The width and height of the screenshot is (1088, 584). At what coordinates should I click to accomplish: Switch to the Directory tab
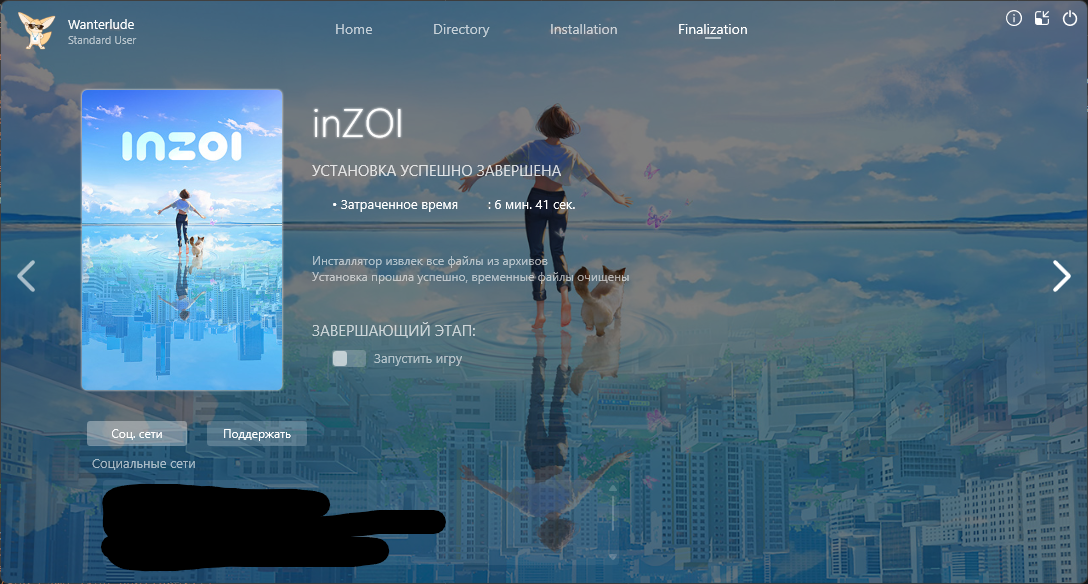[461, 29]
